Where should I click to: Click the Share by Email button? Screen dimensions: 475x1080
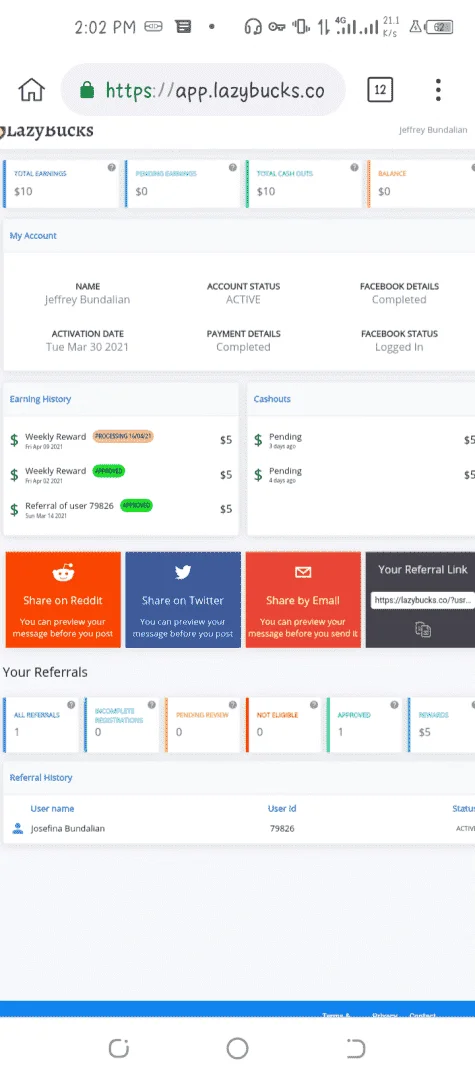[x=303, y=600]
